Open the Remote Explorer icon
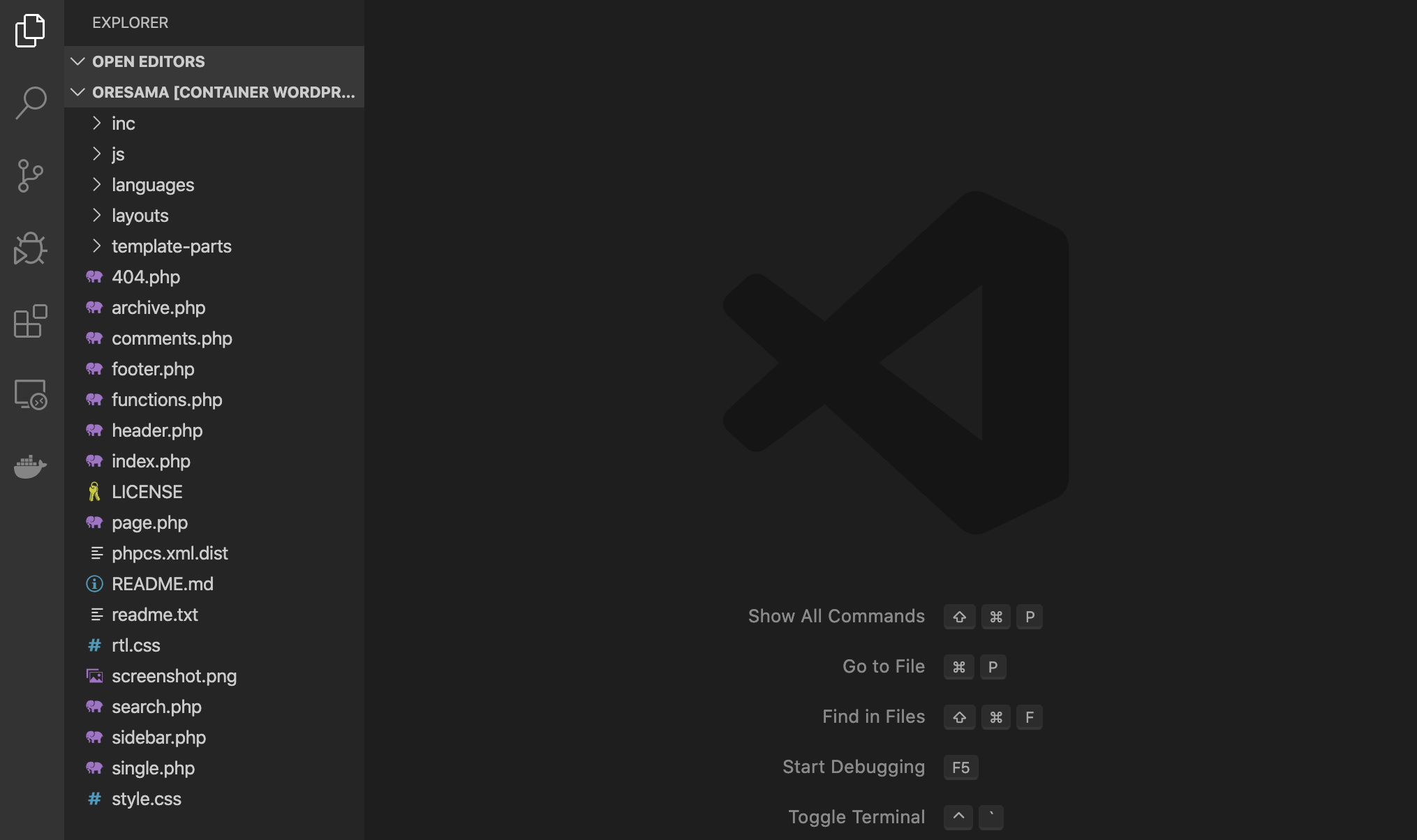The height and width of the screenshot is (840, 1417). click(30, 395)
